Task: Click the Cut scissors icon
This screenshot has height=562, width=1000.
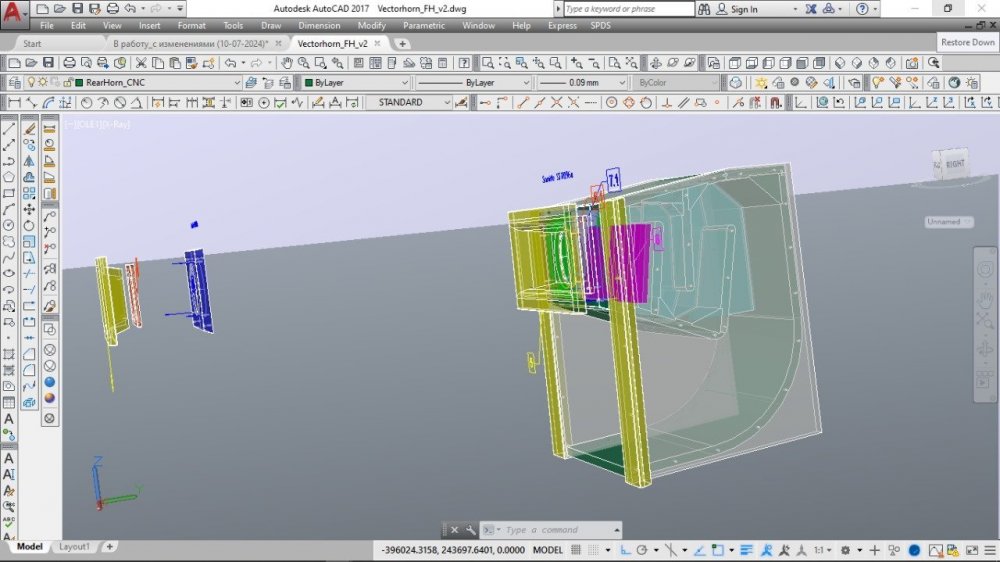Action: coord(140,63)
